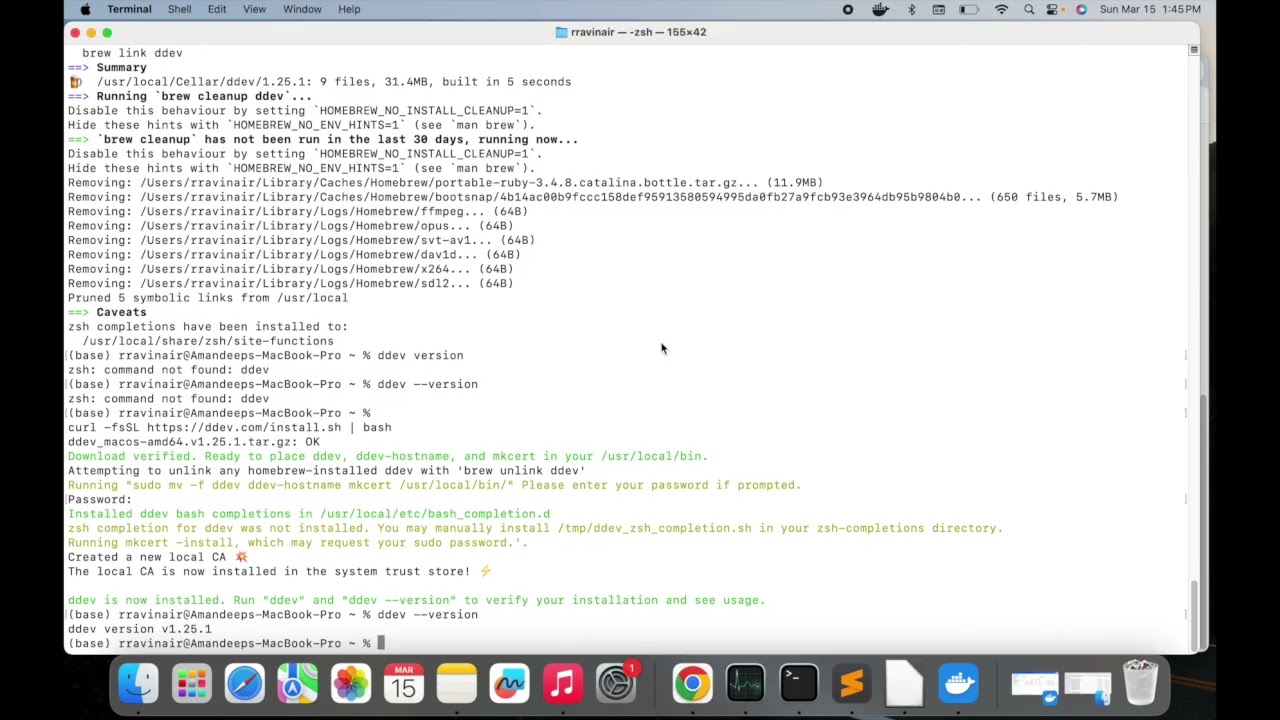The width and height of the screenshot is (1280, 720).
Task: Launch Google Chrome from the Dock
Action: click(x=692, y=684)
